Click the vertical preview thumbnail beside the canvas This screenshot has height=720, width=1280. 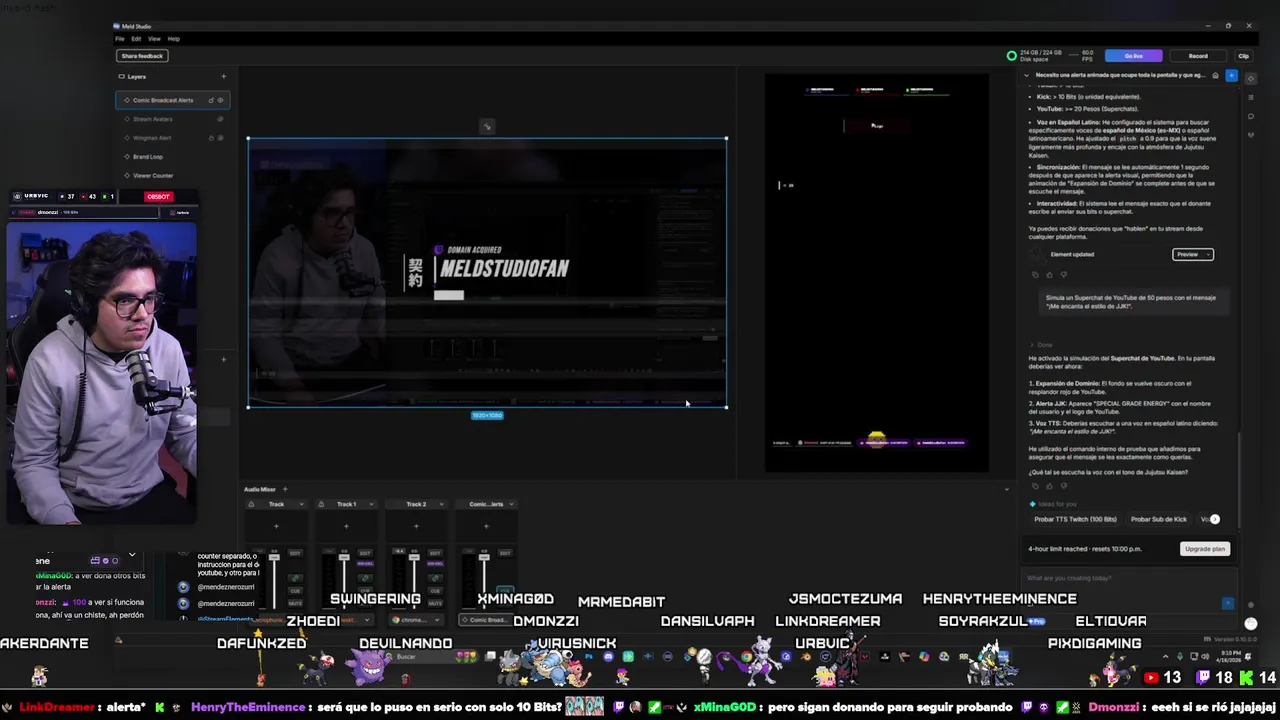point(877,272)
